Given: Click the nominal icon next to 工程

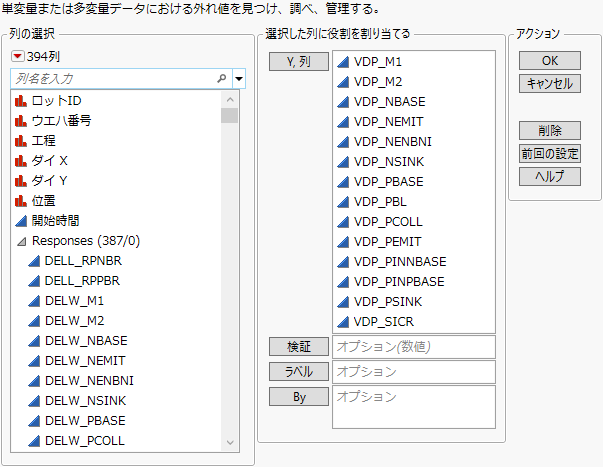Looking at the screenshot, I should (x=21, y=141).
